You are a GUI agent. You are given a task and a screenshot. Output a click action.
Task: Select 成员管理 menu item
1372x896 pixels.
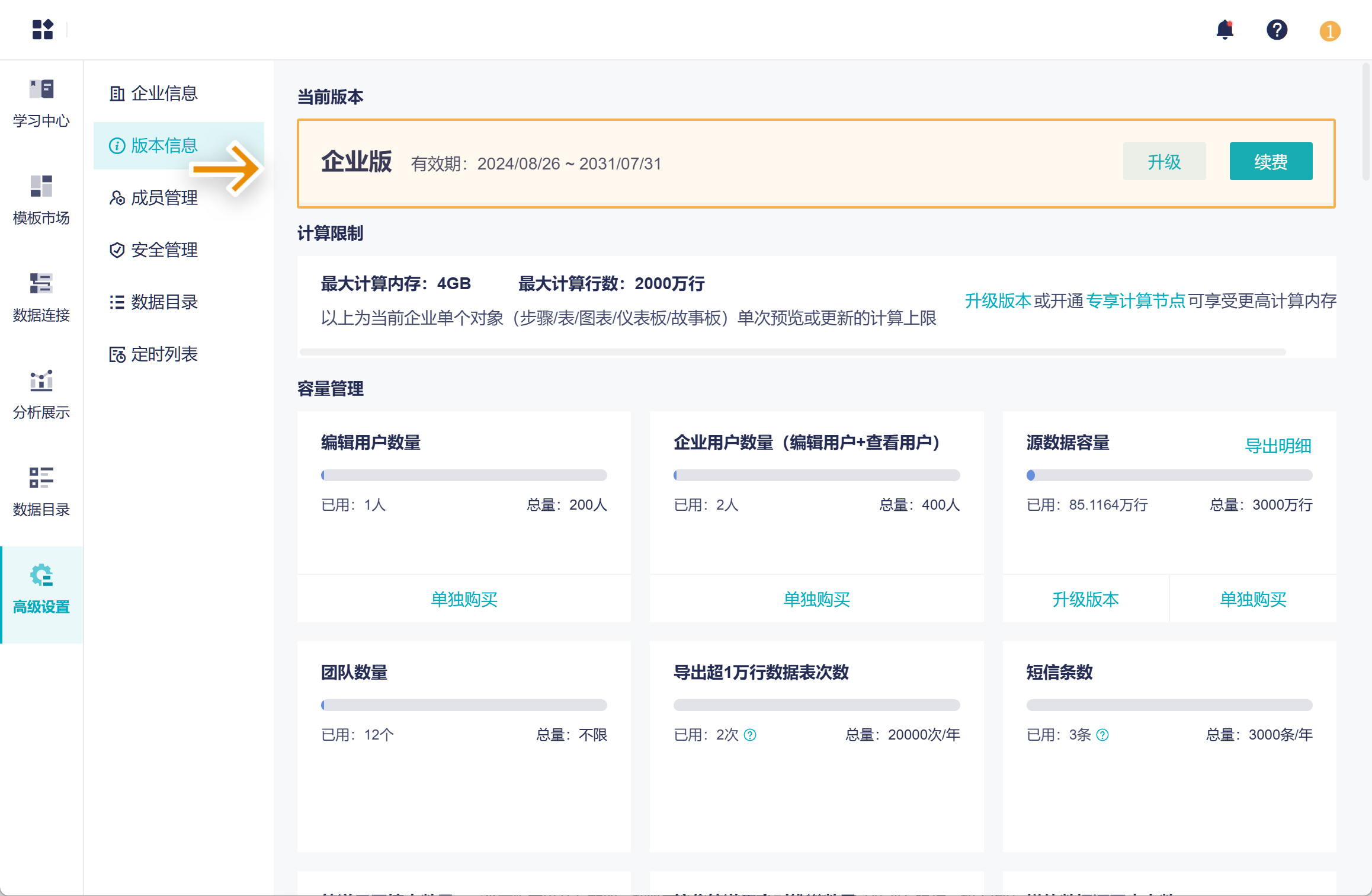(164, 198)
